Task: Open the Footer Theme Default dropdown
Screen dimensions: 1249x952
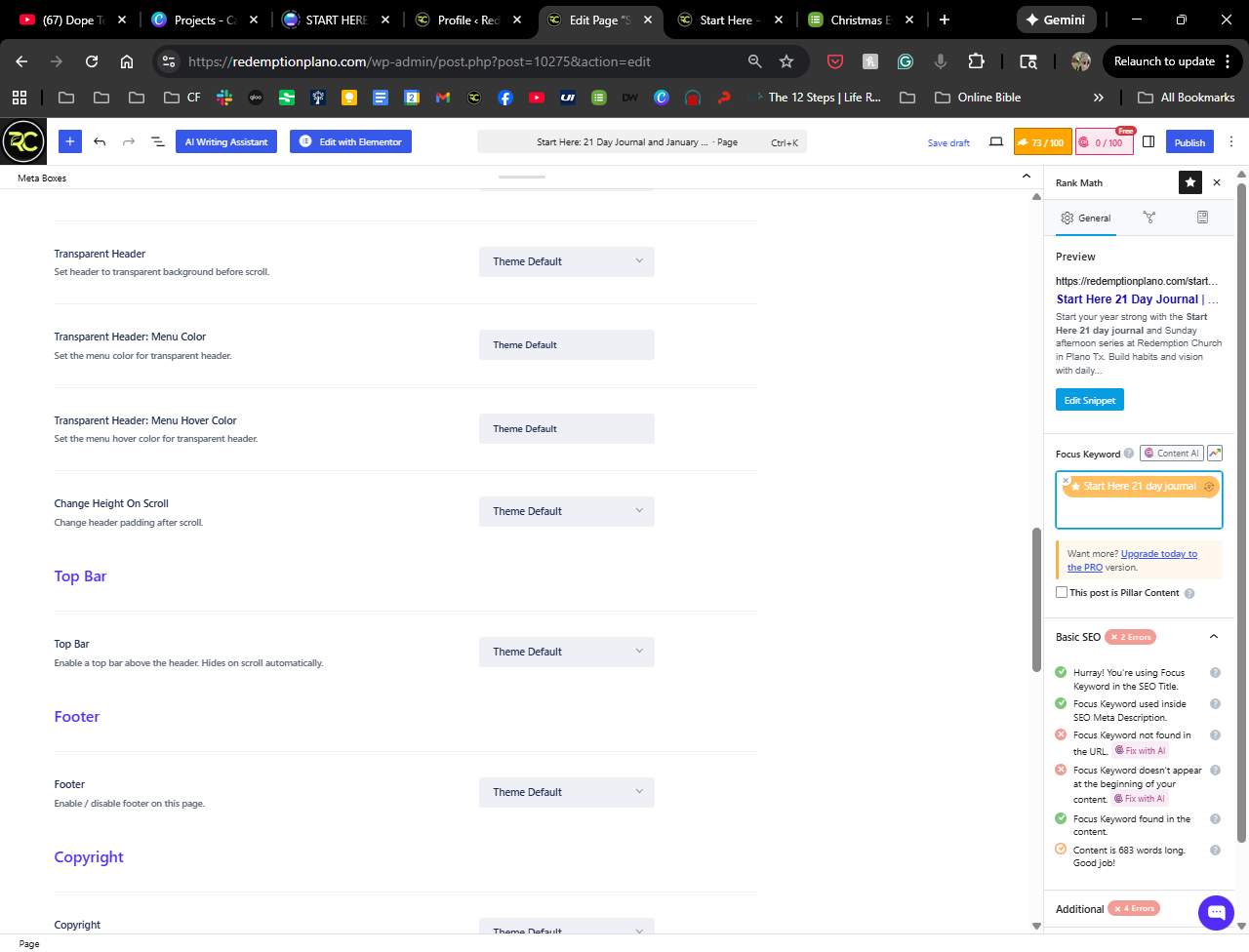Action: click(x=566, y=792)
